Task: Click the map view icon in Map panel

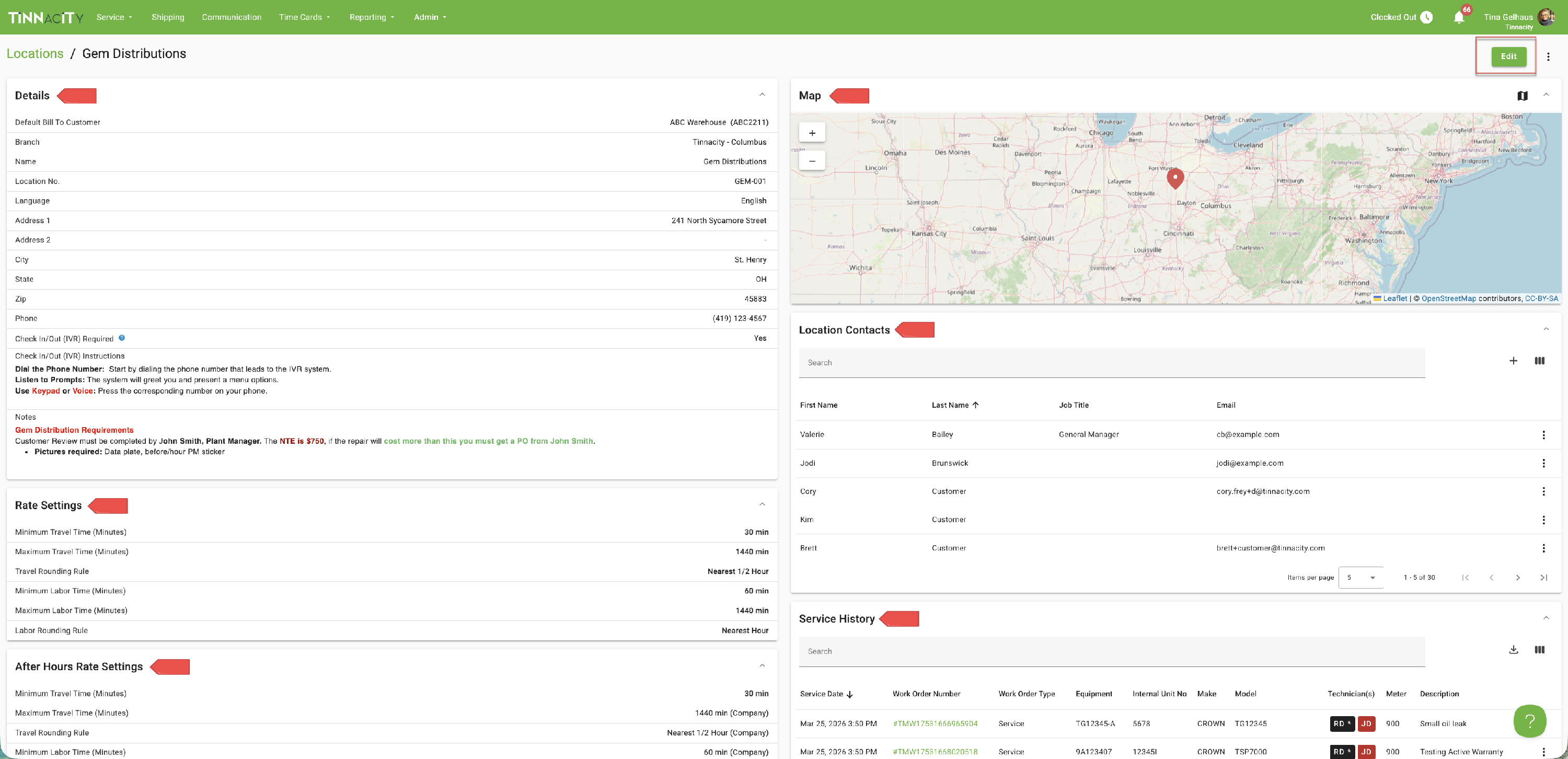Action: click(1521, 96)
